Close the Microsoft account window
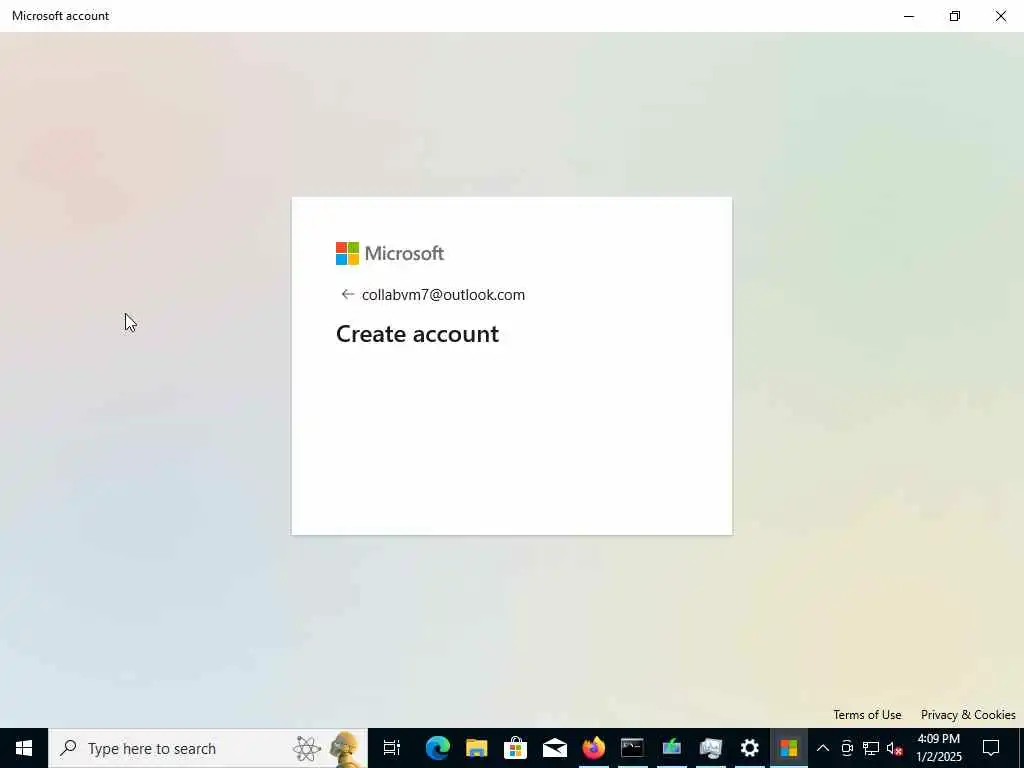1024x768 pixels. coord(1000,16)
